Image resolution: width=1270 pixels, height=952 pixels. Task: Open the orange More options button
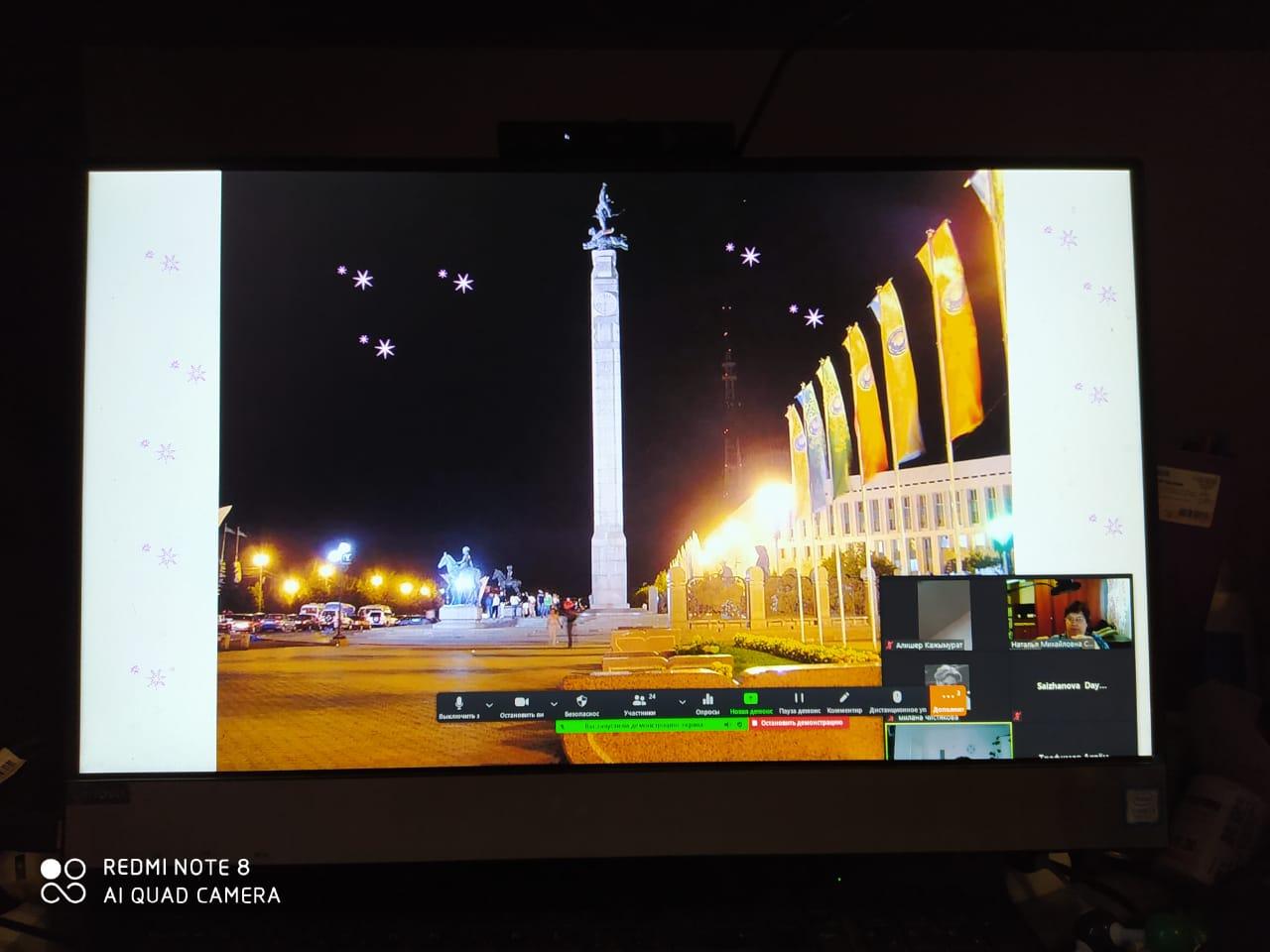tap(949, 700)
